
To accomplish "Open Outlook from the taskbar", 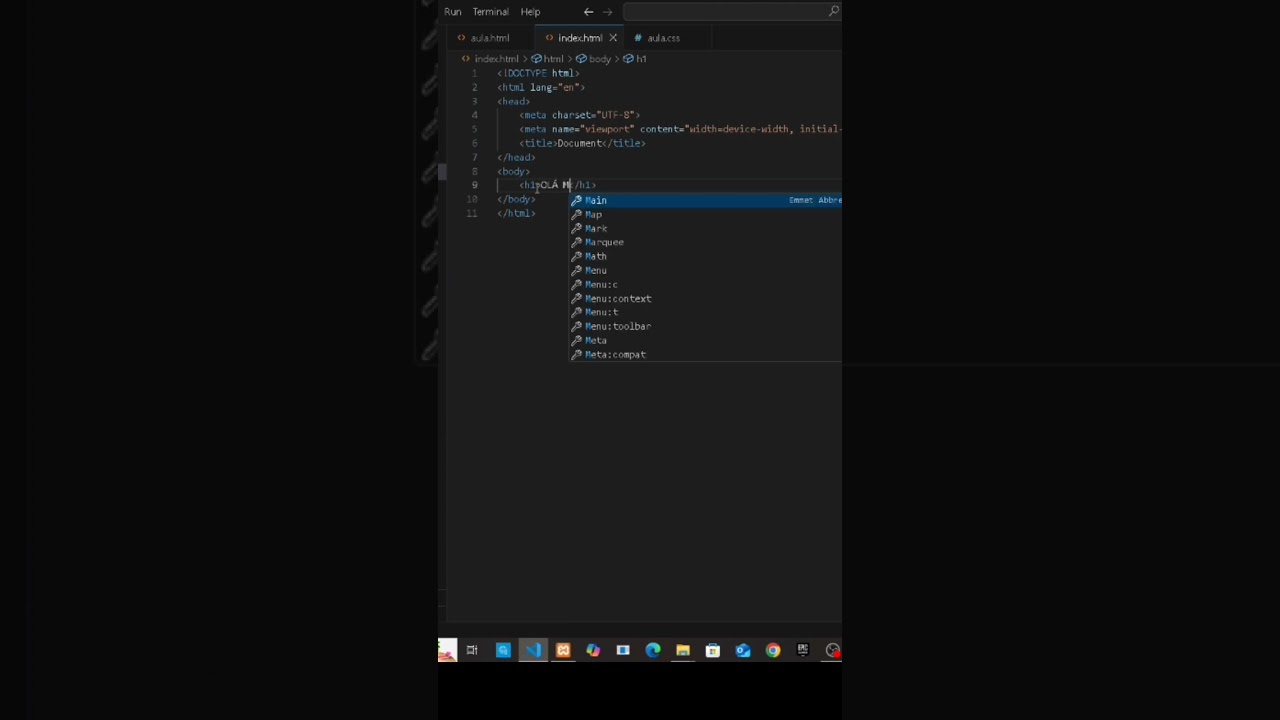I will [743, 650].
